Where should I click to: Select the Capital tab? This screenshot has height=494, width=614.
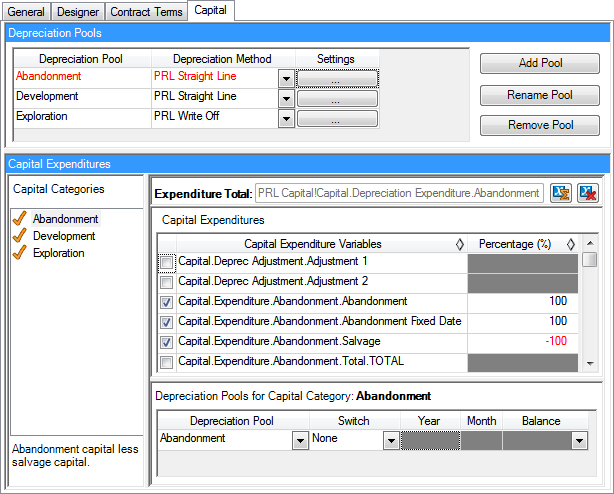[211, 10]
